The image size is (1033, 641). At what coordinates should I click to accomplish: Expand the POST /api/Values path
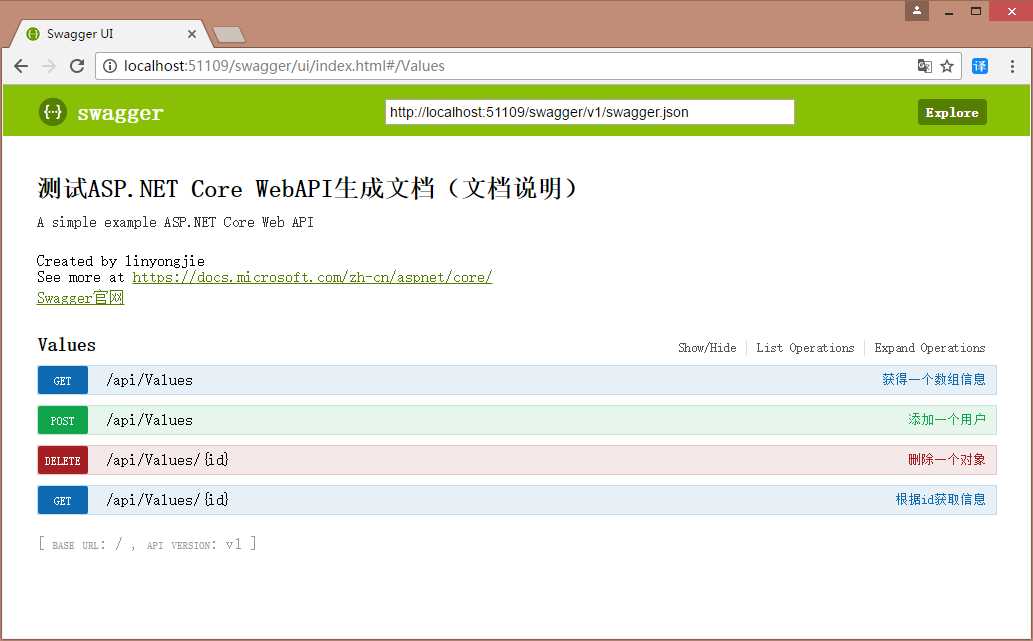[x=150, y=420]
